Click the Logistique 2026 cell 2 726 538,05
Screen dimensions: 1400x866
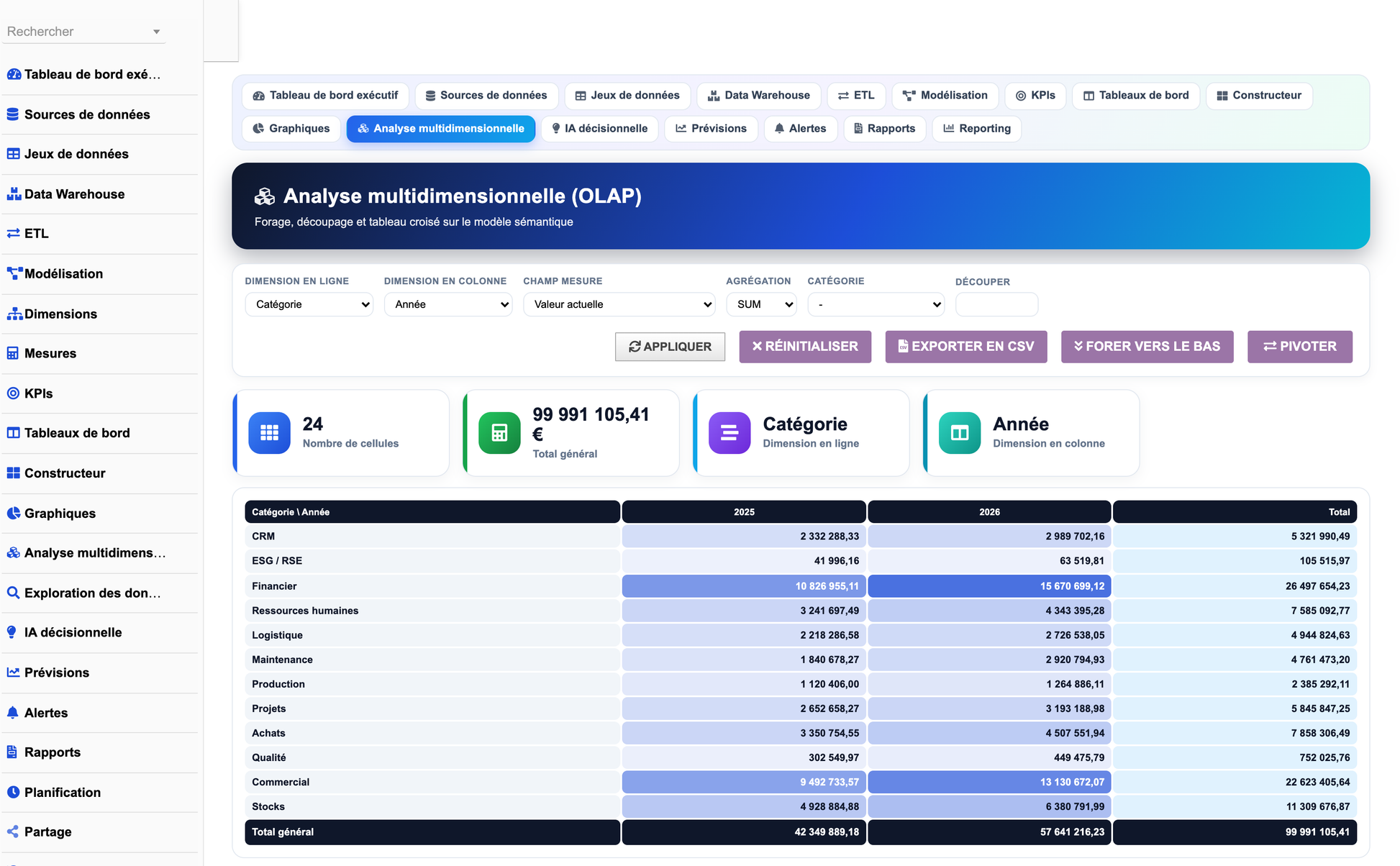[989, 635]
